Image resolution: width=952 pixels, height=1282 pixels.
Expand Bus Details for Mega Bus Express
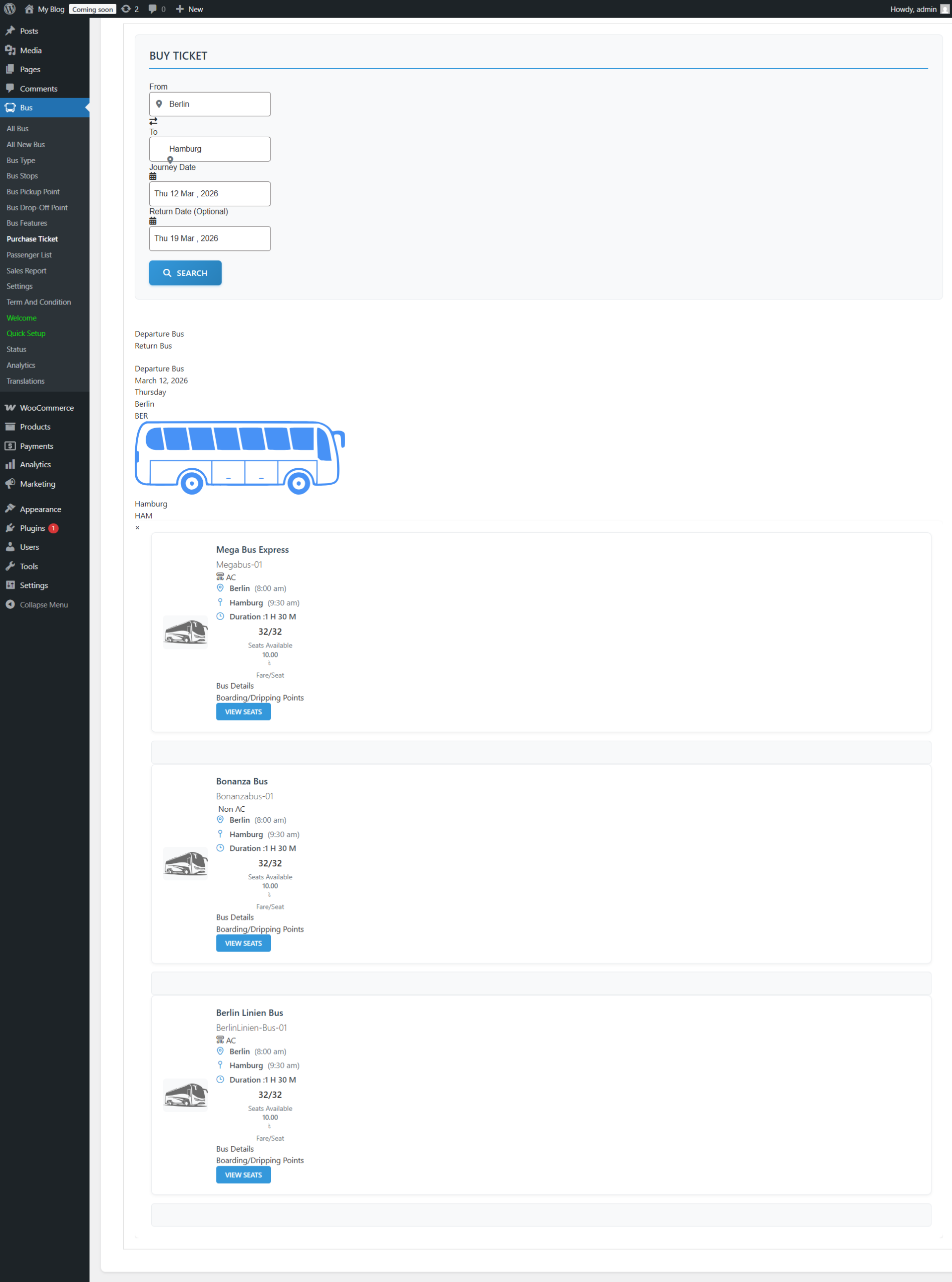pyautogui.click(x=234, y=686)
